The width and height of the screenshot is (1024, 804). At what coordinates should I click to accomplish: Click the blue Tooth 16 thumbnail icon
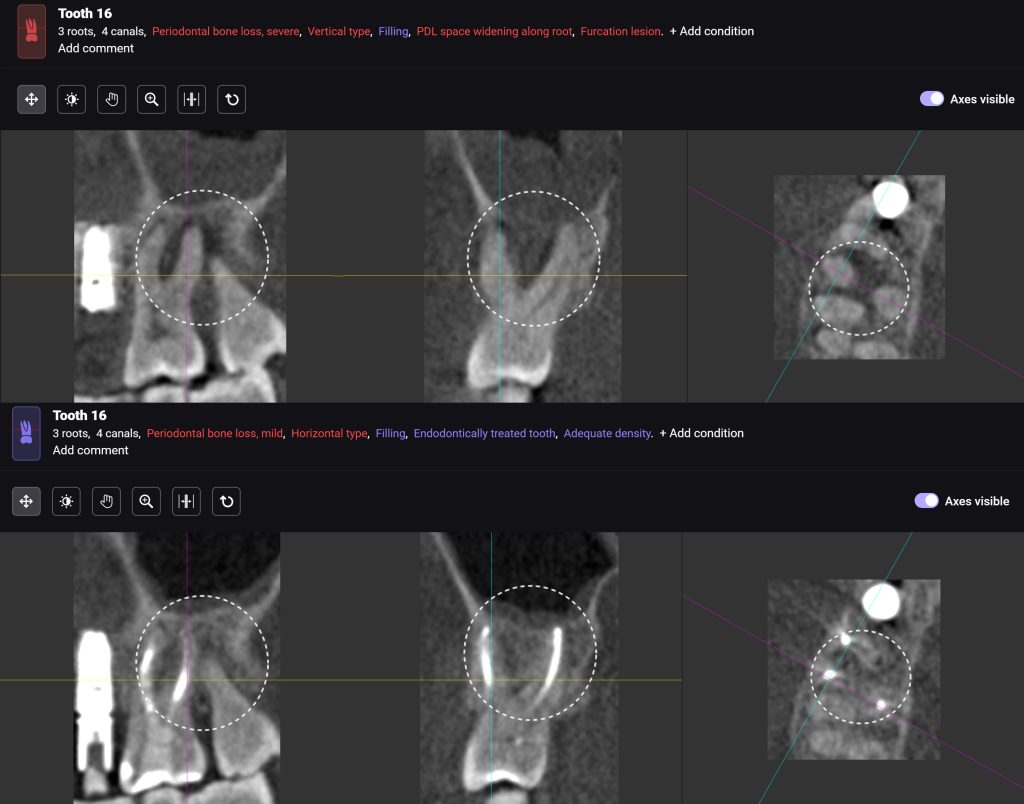pyautogui.click(x=26, y=433)
